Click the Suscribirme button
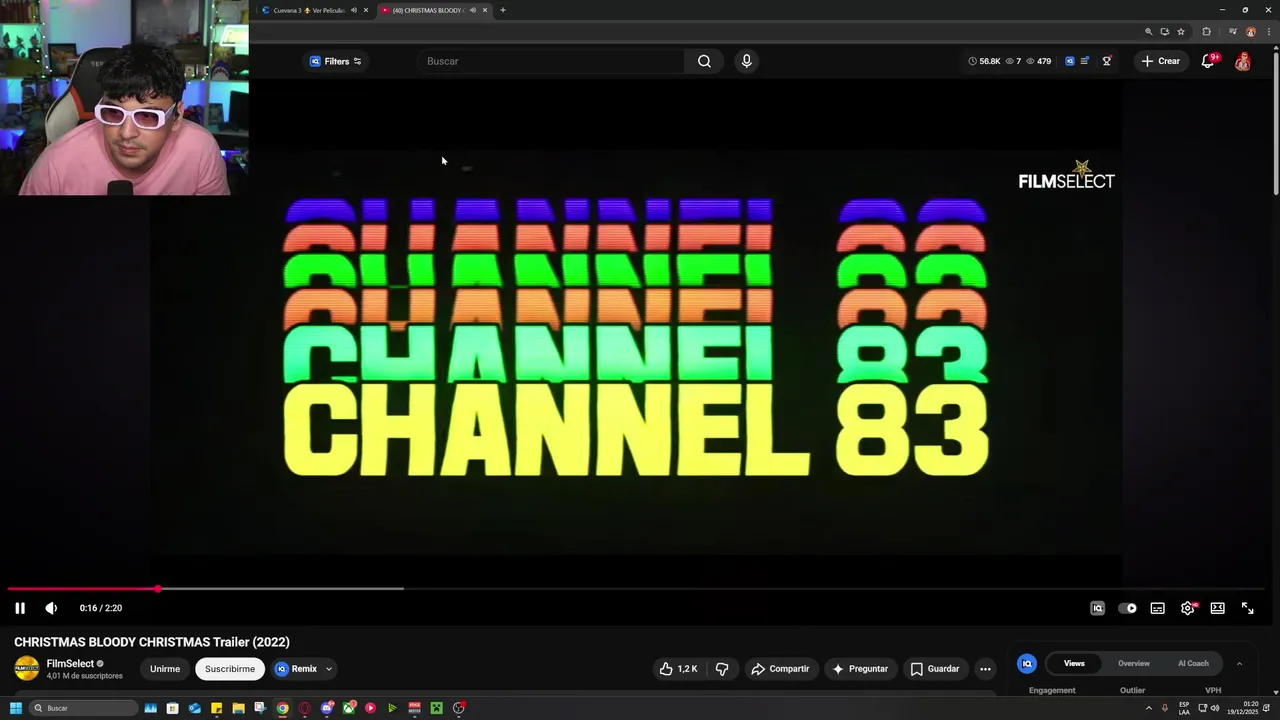 click(x=230, y=669)
